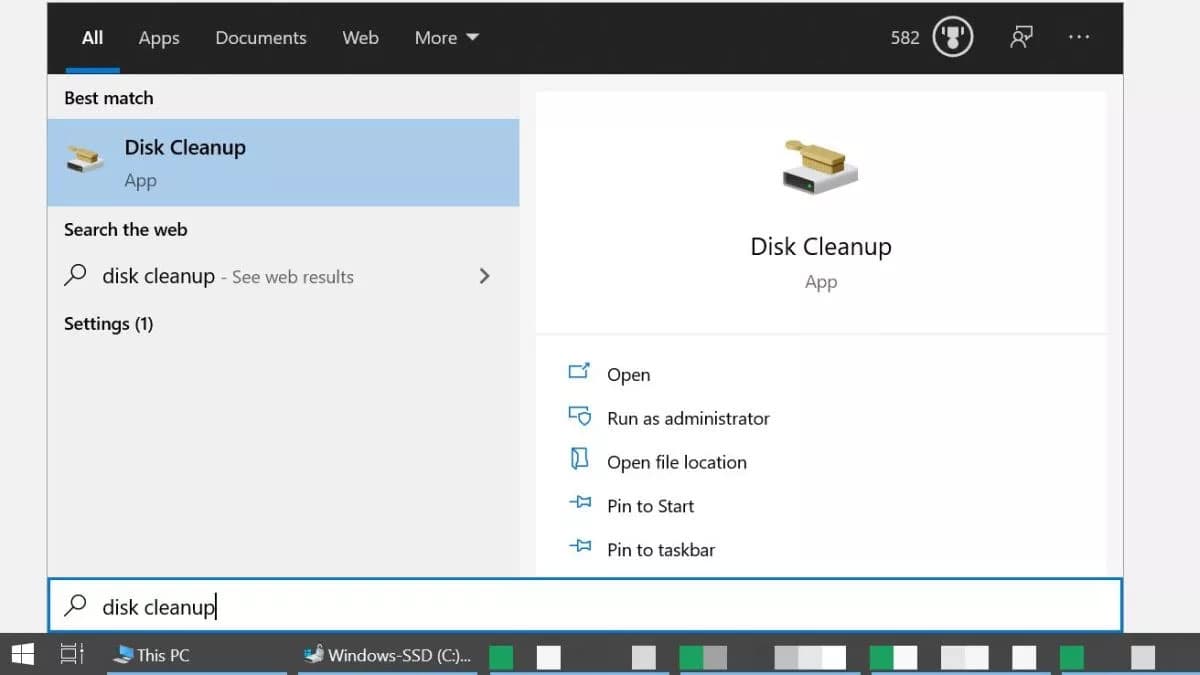
Task: Select the Apps filter tab
Action: click(158, 37)
